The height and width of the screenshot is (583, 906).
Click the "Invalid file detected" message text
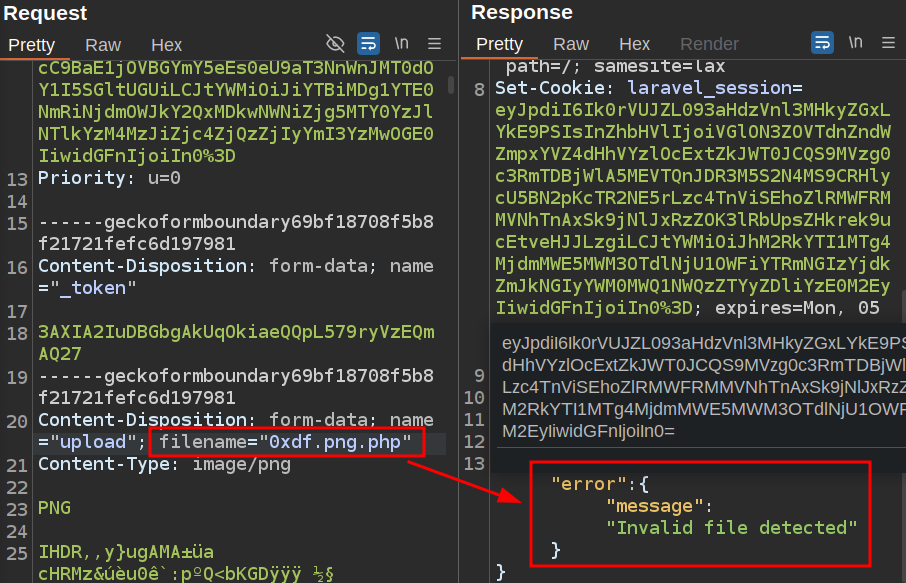coord(731,527)
